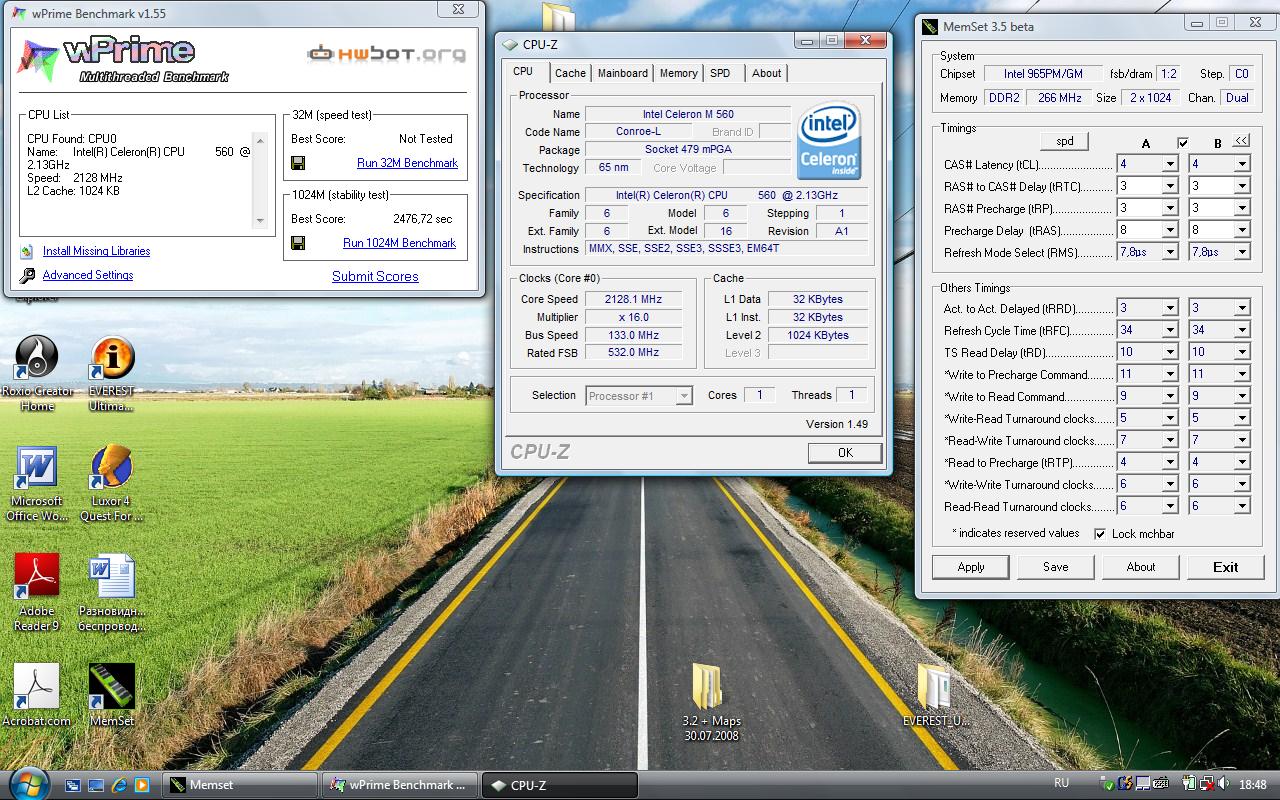The image size is (1280, 800).
Task: Click the spd button in MemSet Timings
Action: coord(1065,142)
